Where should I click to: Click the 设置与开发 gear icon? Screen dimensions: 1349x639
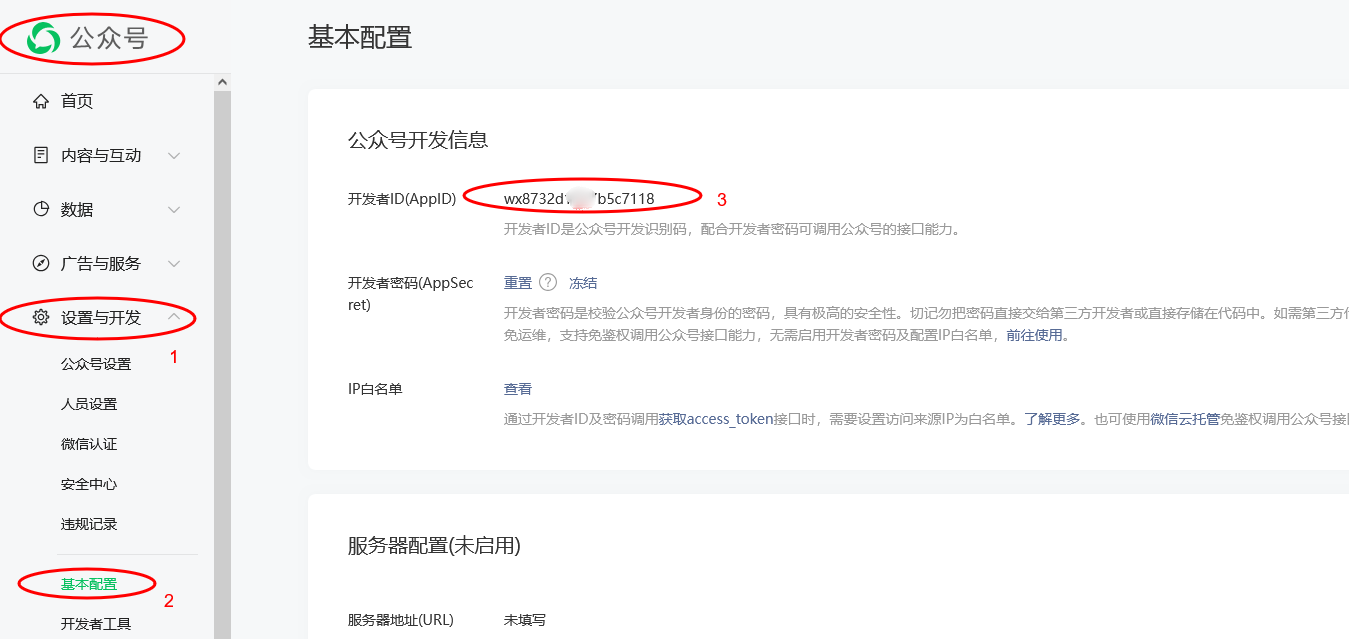tap(41, 318)
